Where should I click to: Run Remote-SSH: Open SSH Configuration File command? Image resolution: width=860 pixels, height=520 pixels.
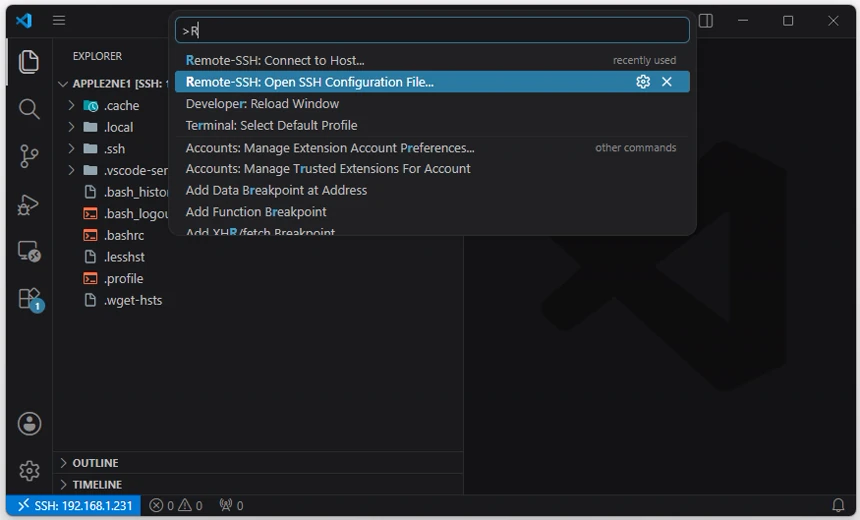[432, 82]
